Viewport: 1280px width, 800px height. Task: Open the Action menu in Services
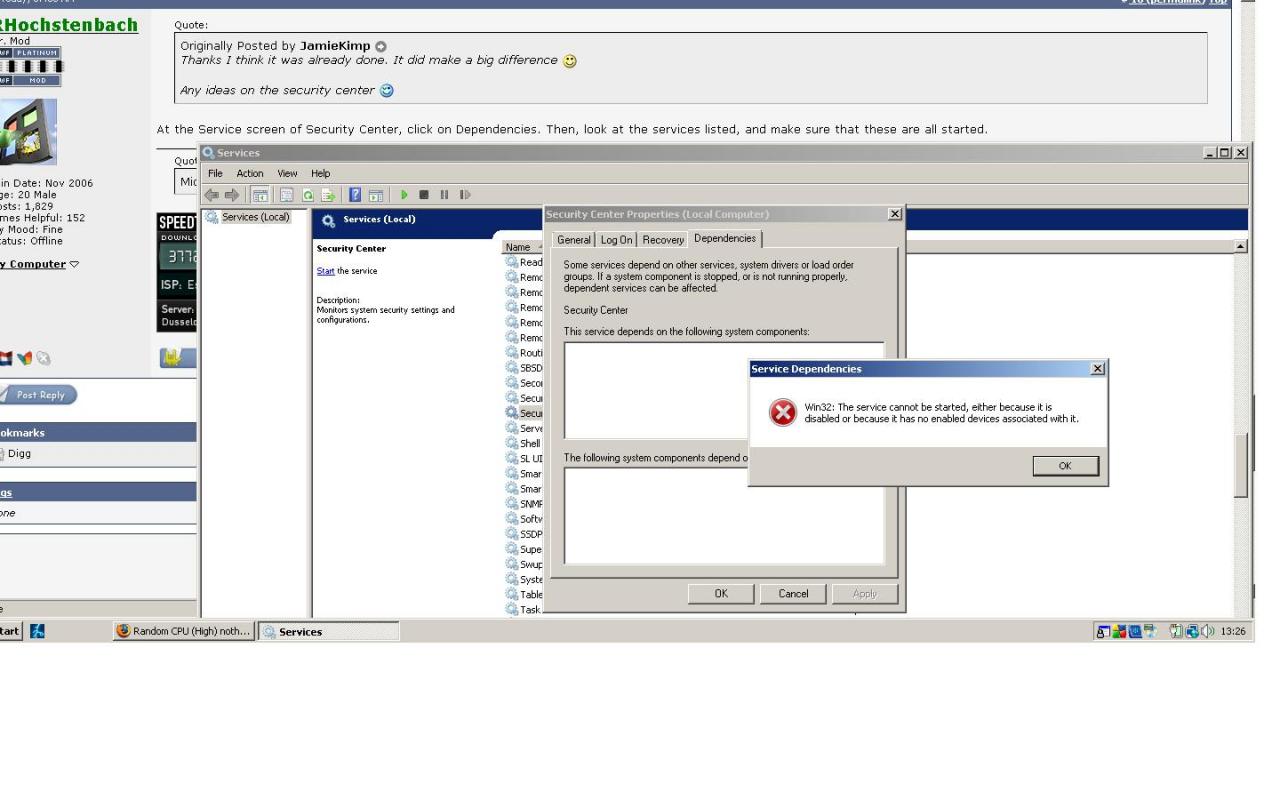point(250,174)
